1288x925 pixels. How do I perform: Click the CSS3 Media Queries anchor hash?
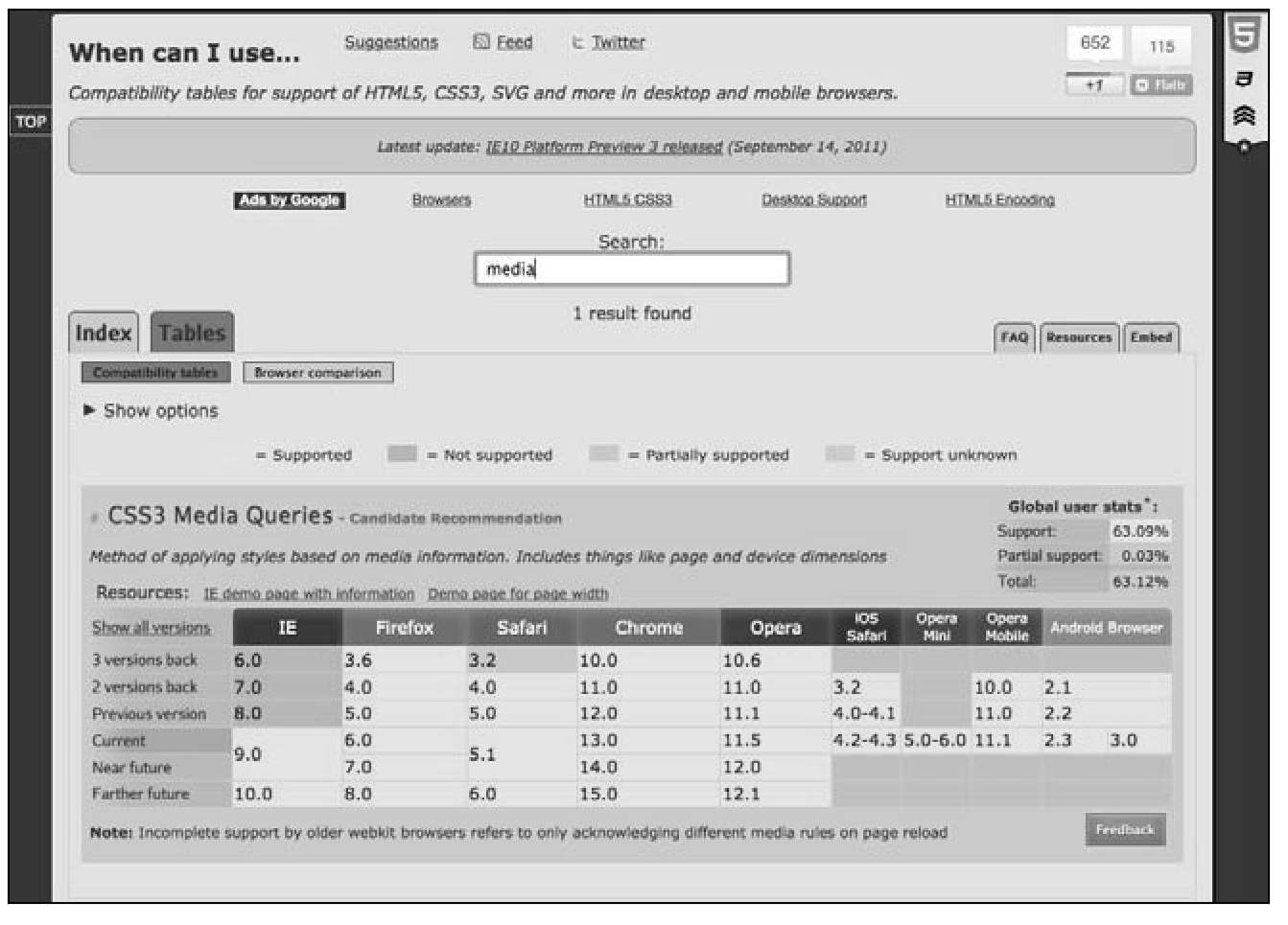[95, 519]
